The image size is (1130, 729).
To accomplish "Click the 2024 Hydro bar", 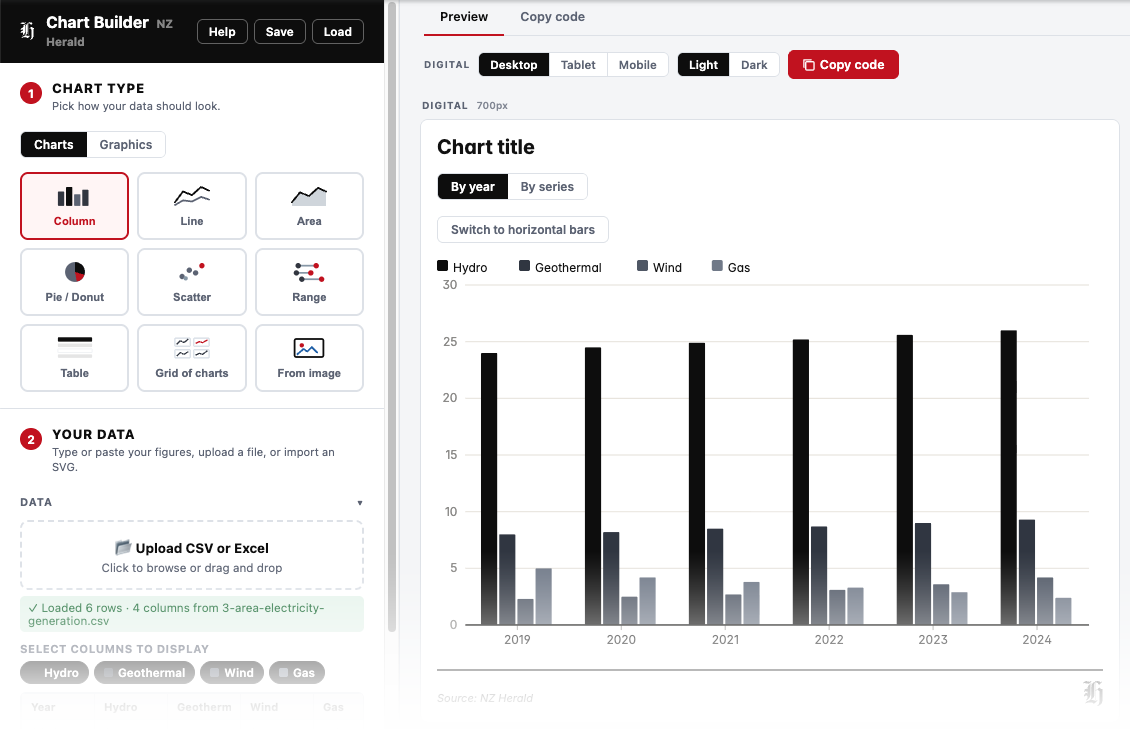I will [1009, 478].
